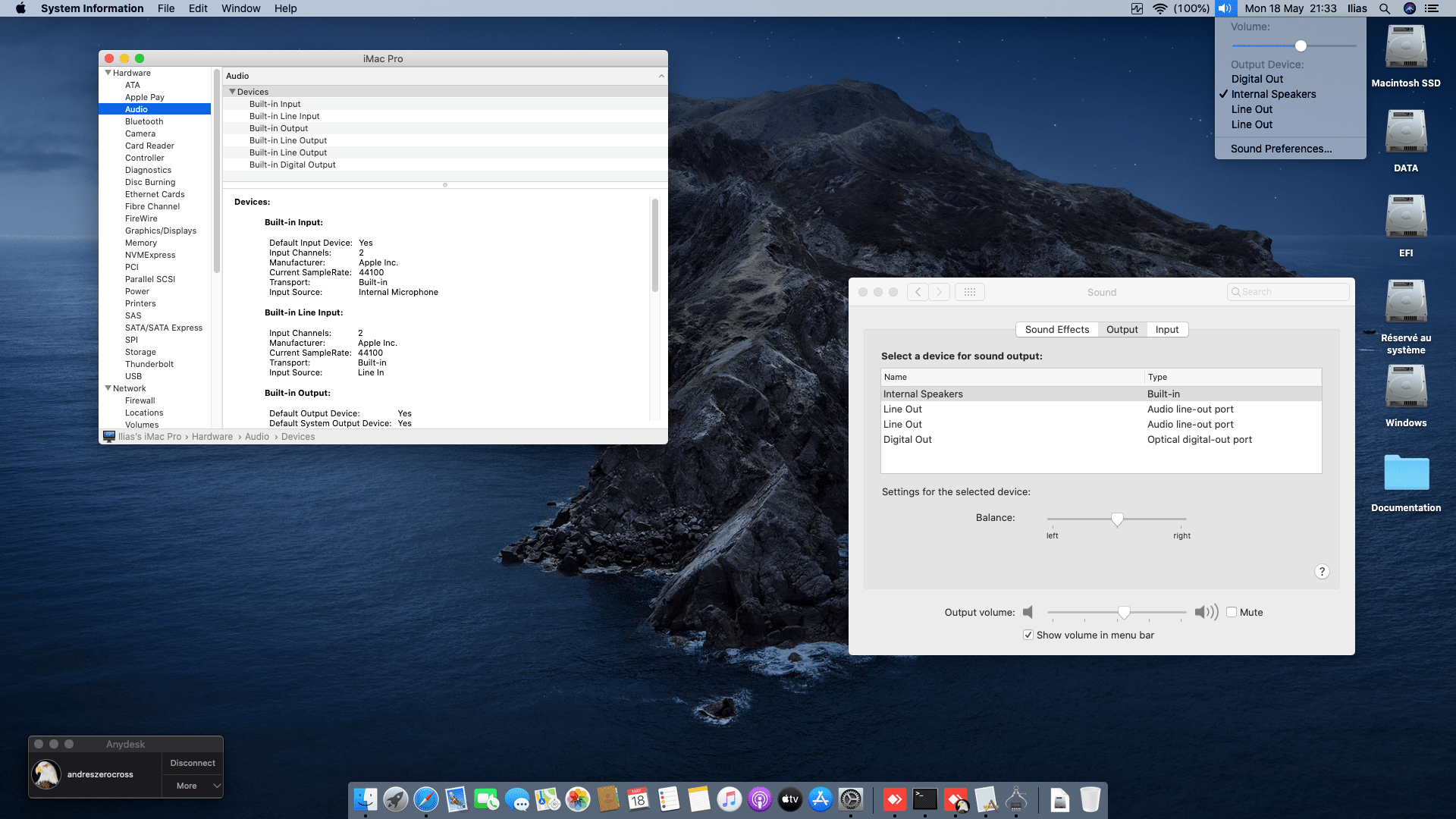Viewport: 1456px width, 819px height.
Task: Open Notes from the Dock
Action: (x=699, y=799)
